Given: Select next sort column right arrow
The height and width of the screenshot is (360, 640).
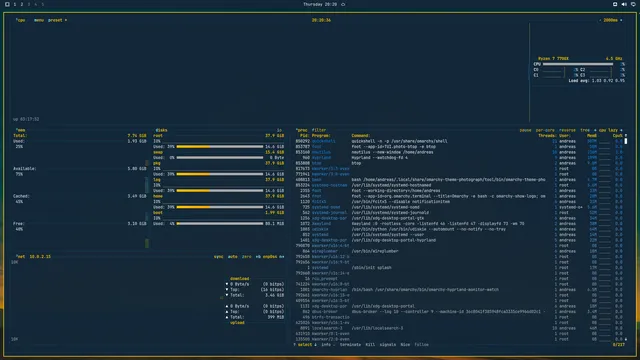Looking at the screenshot, I should [x=621, y=130].
